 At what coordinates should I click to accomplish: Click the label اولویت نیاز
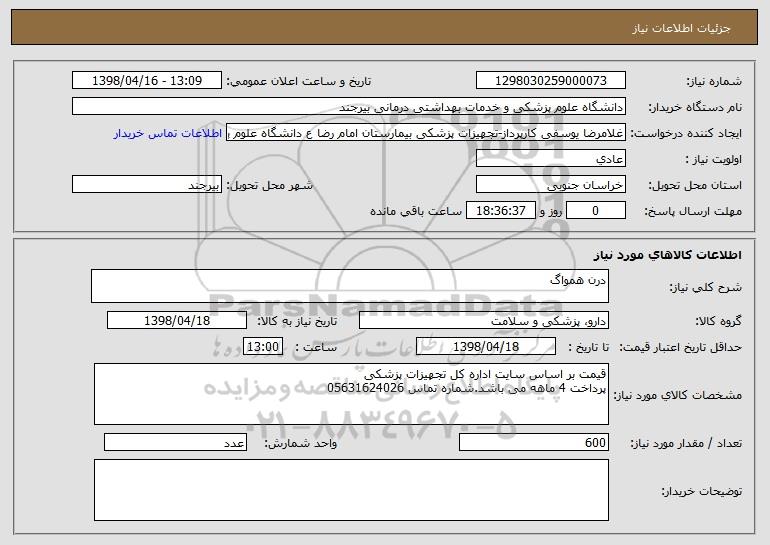coord(714,160)
